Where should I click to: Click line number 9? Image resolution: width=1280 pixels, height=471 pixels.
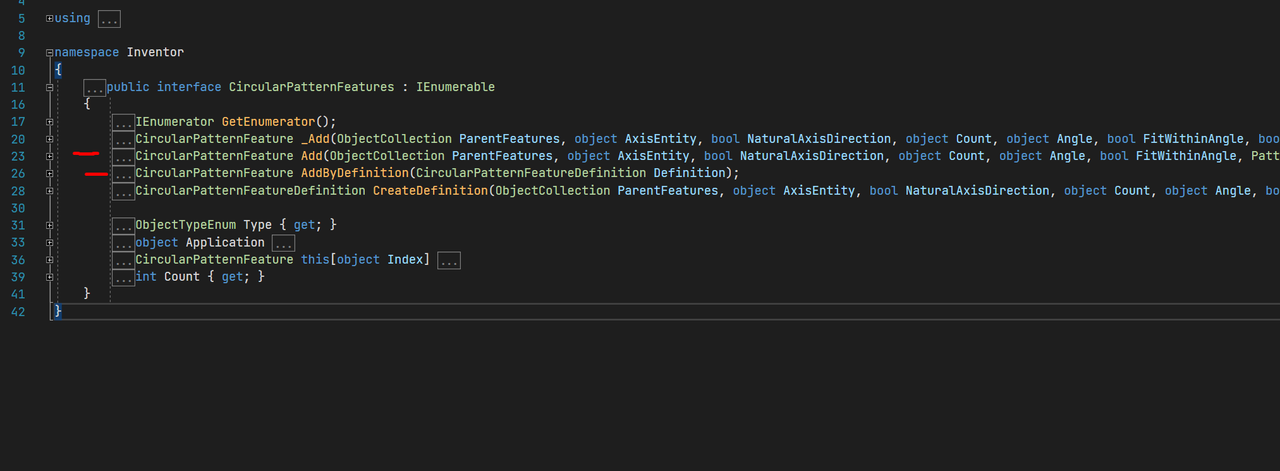[22, 53]
